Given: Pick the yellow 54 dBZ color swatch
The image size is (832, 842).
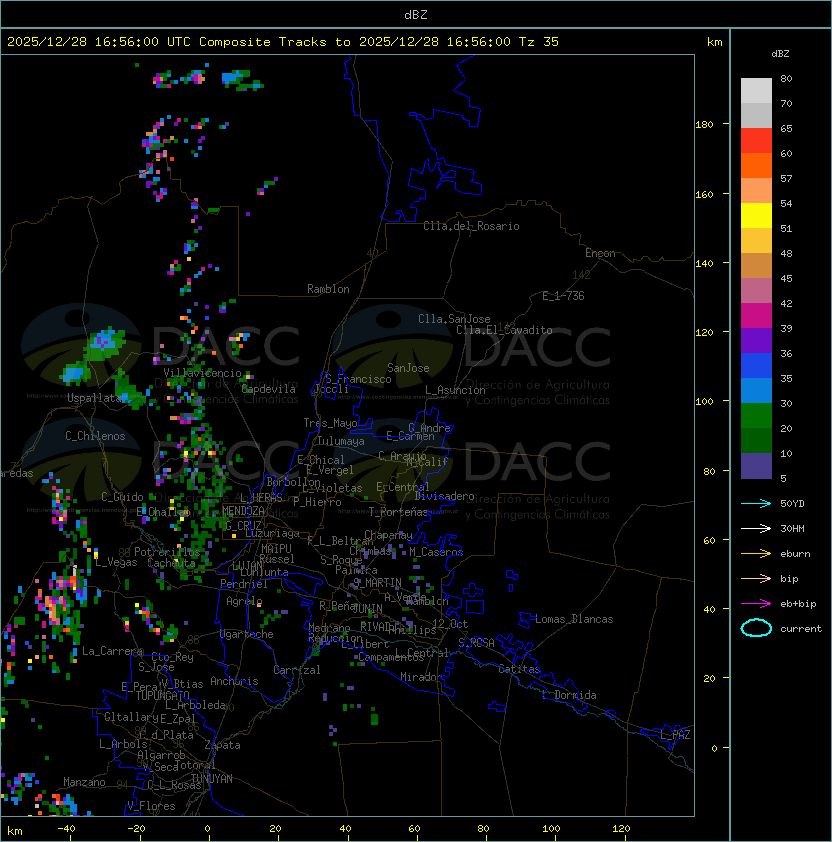Looking at the screenshot, I should [756, 216].
